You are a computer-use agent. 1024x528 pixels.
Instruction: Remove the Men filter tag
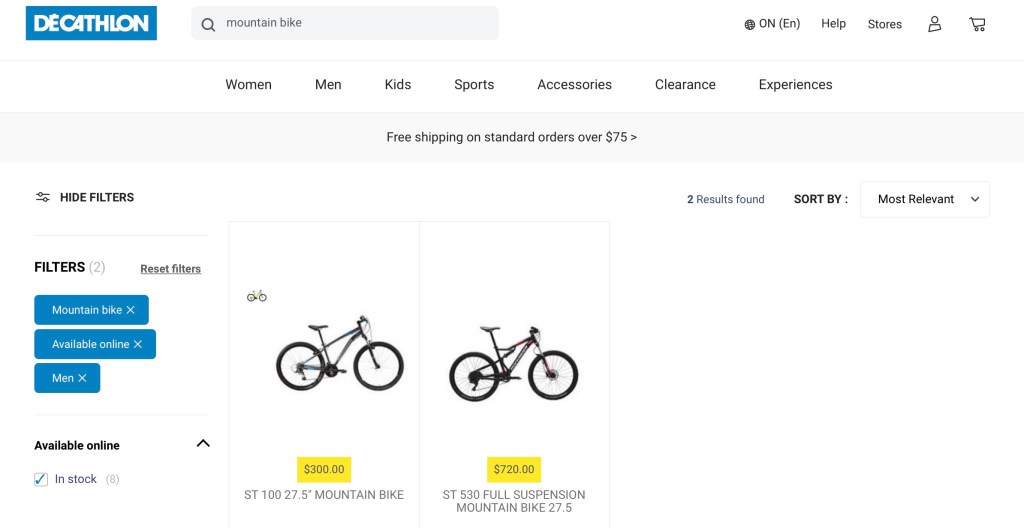point(82,378)
